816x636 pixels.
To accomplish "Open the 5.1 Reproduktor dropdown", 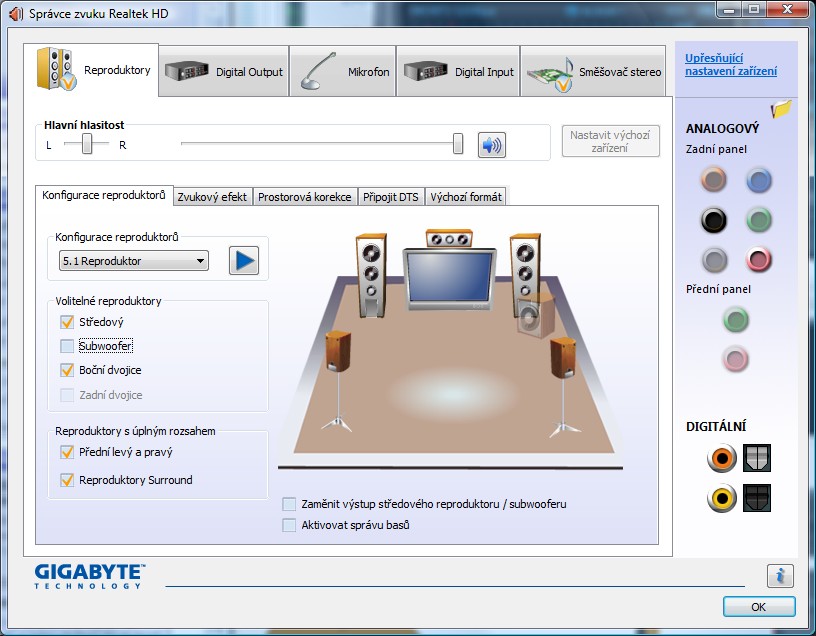I will (x=134, y=261).
